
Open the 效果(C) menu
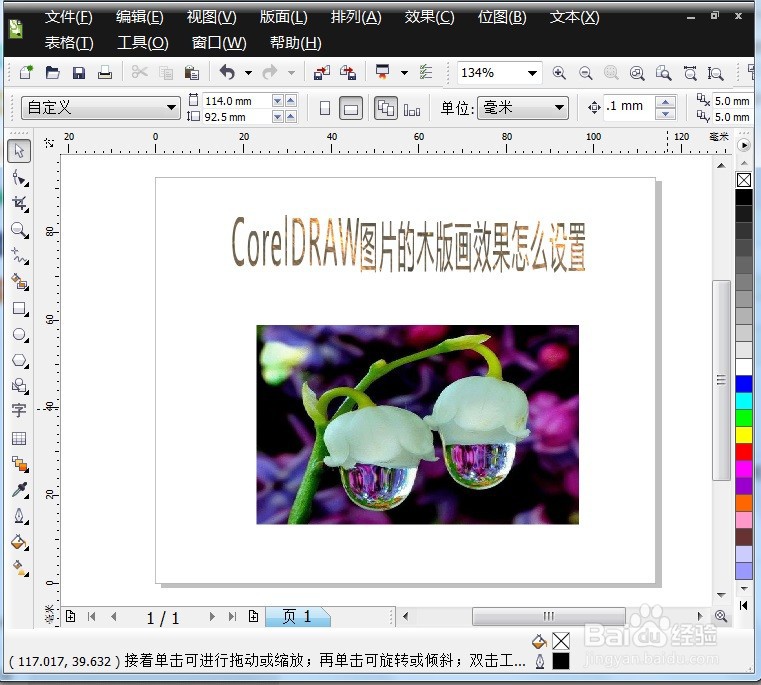(x=430, y=17)
